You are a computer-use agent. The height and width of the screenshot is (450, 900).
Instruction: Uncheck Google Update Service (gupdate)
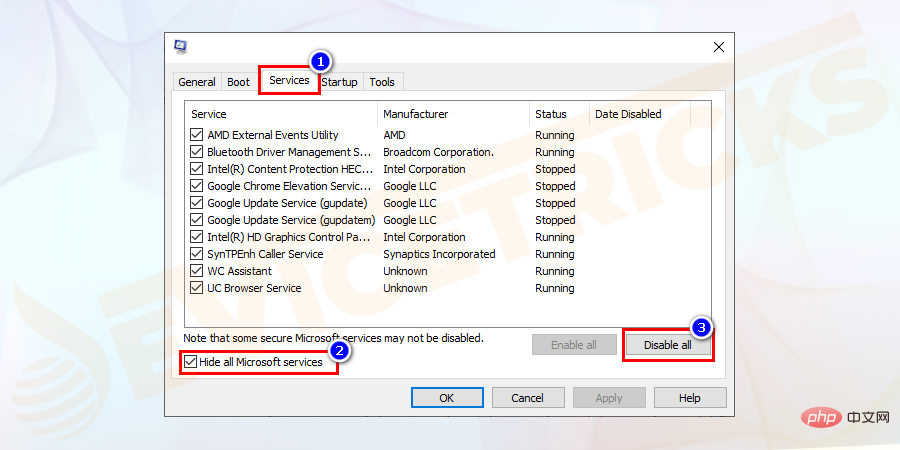point(197,203)
